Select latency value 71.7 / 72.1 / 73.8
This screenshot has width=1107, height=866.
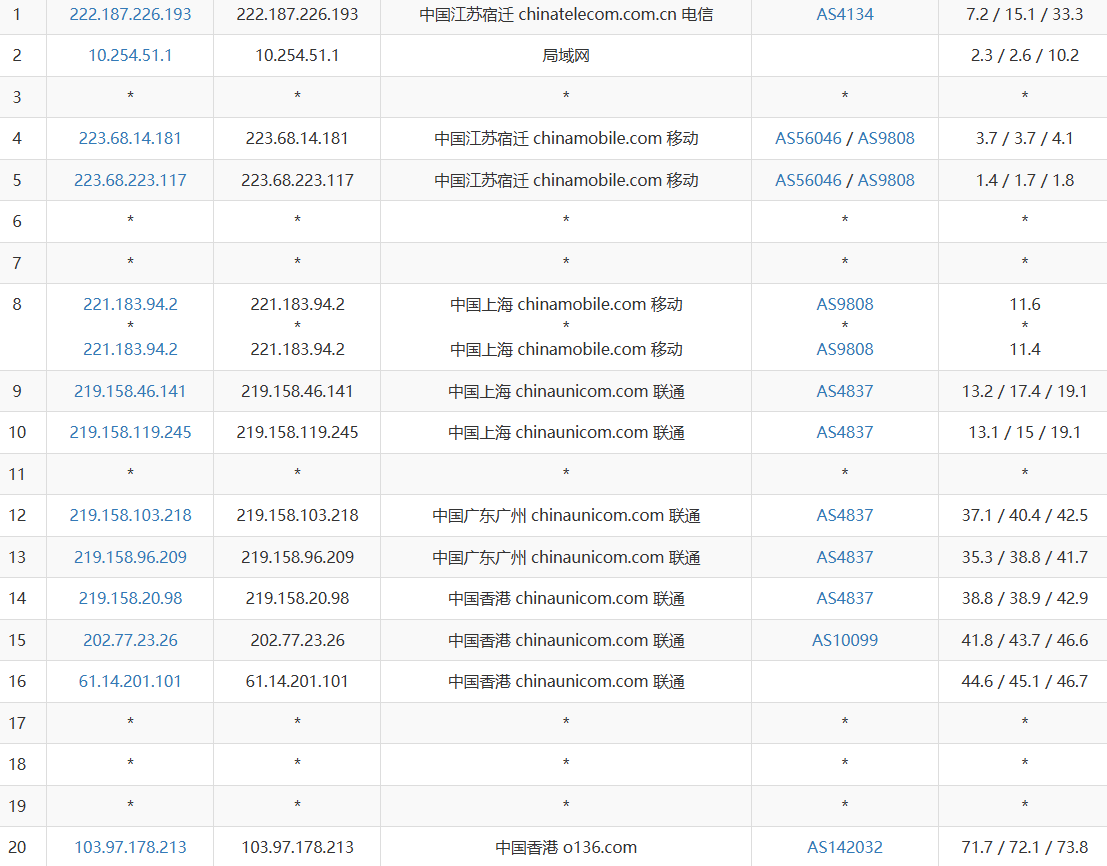coord(1024,847)
